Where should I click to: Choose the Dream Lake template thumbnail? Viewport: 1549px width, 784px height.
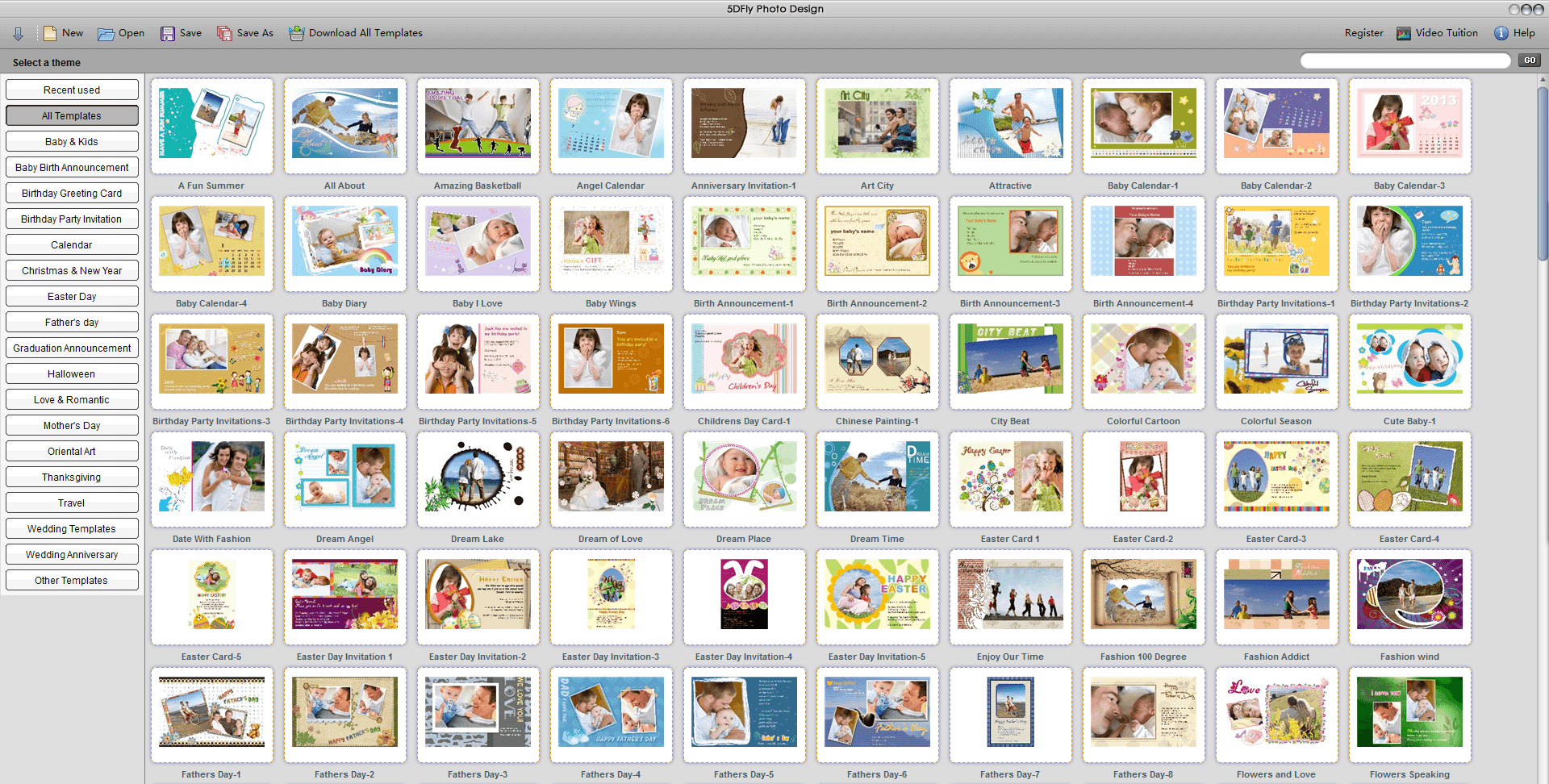coord(478,477)
